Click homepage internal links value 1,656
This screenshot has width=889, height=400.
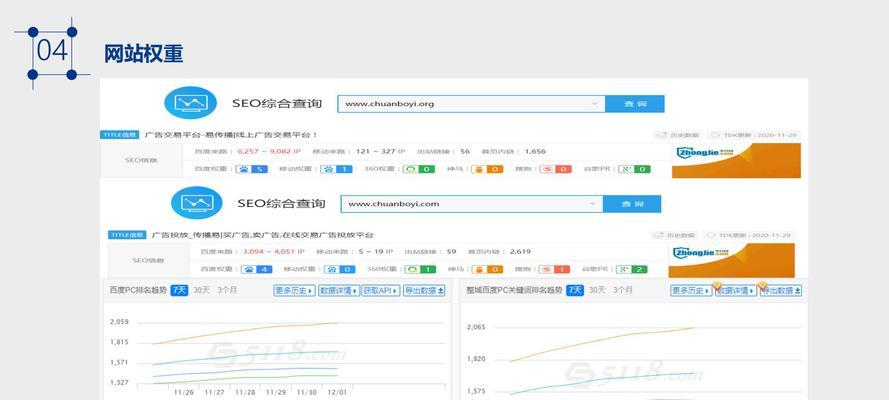(535, 151)
